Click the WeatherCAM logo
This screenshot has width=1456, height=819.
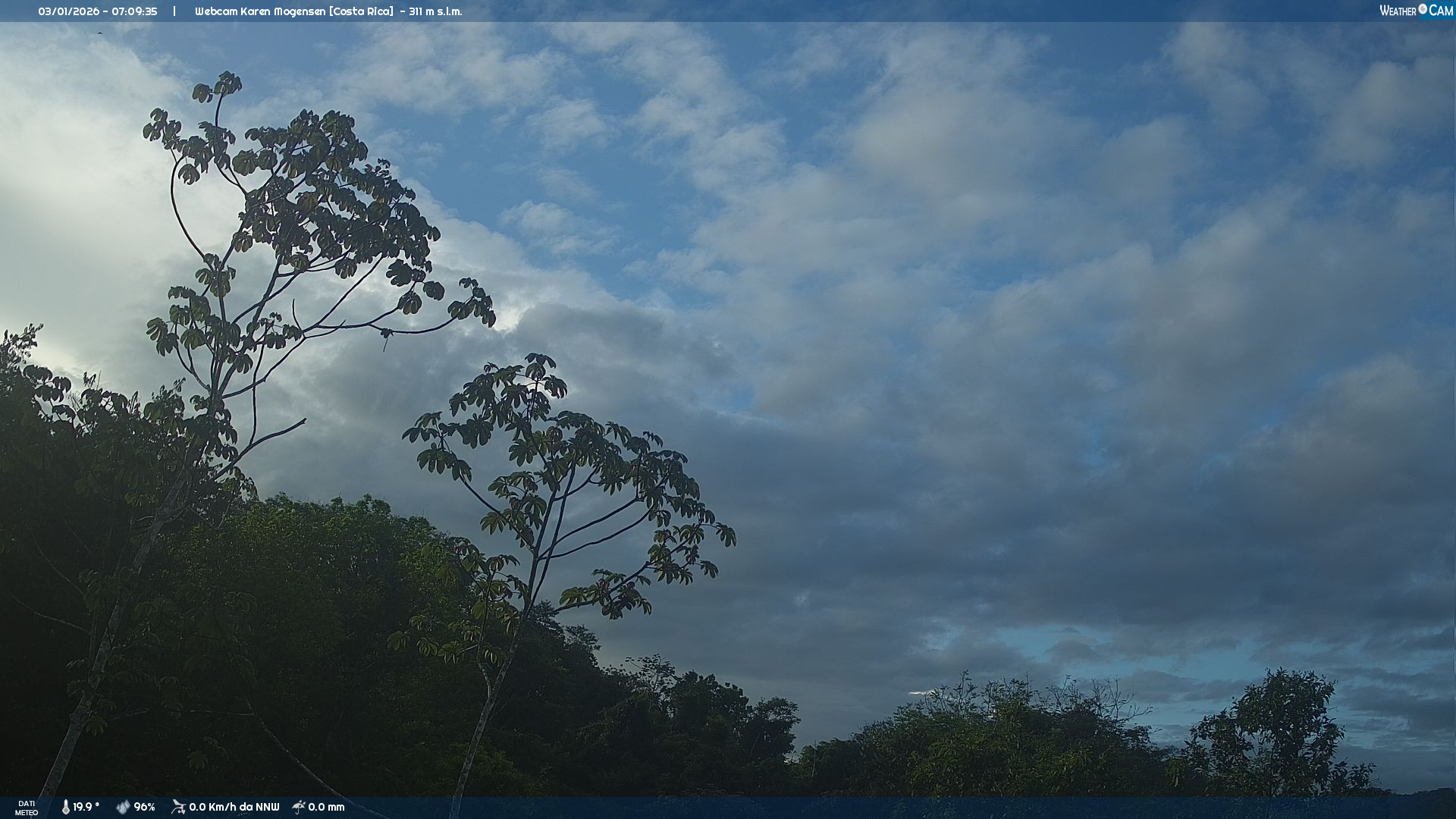[x=1416, y=11]
